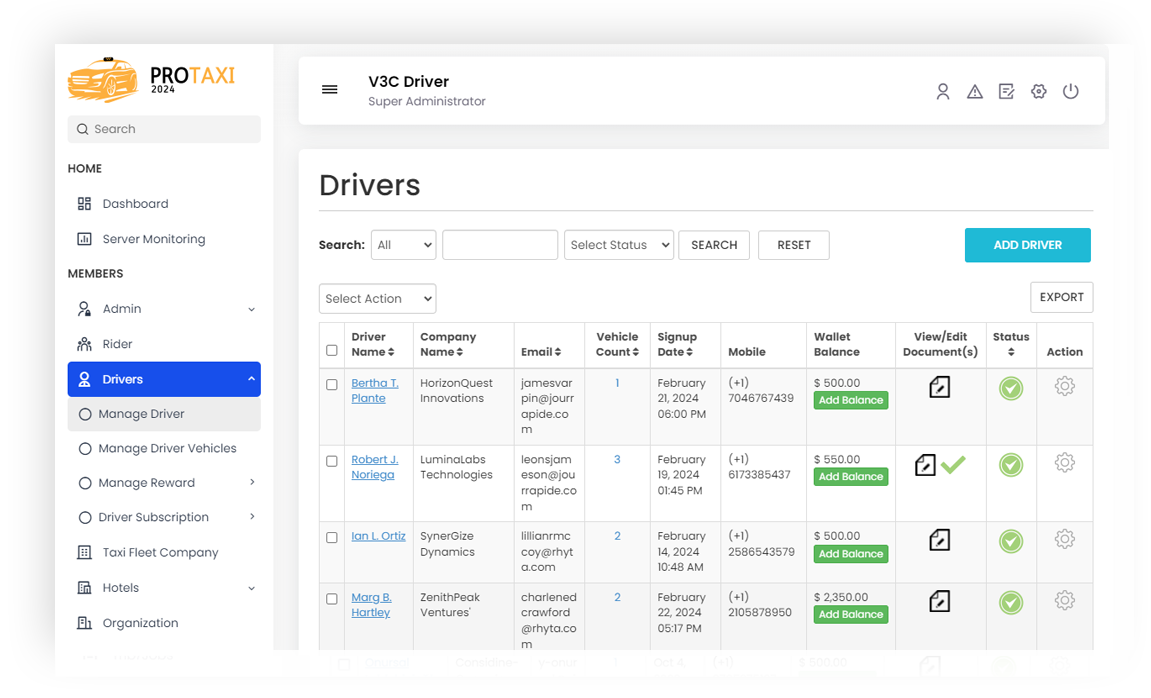The height and width of the screenshot is (698, 1151).
Task: Open driver link Ian L. Ortiz
Action: (x=378, y=537)
